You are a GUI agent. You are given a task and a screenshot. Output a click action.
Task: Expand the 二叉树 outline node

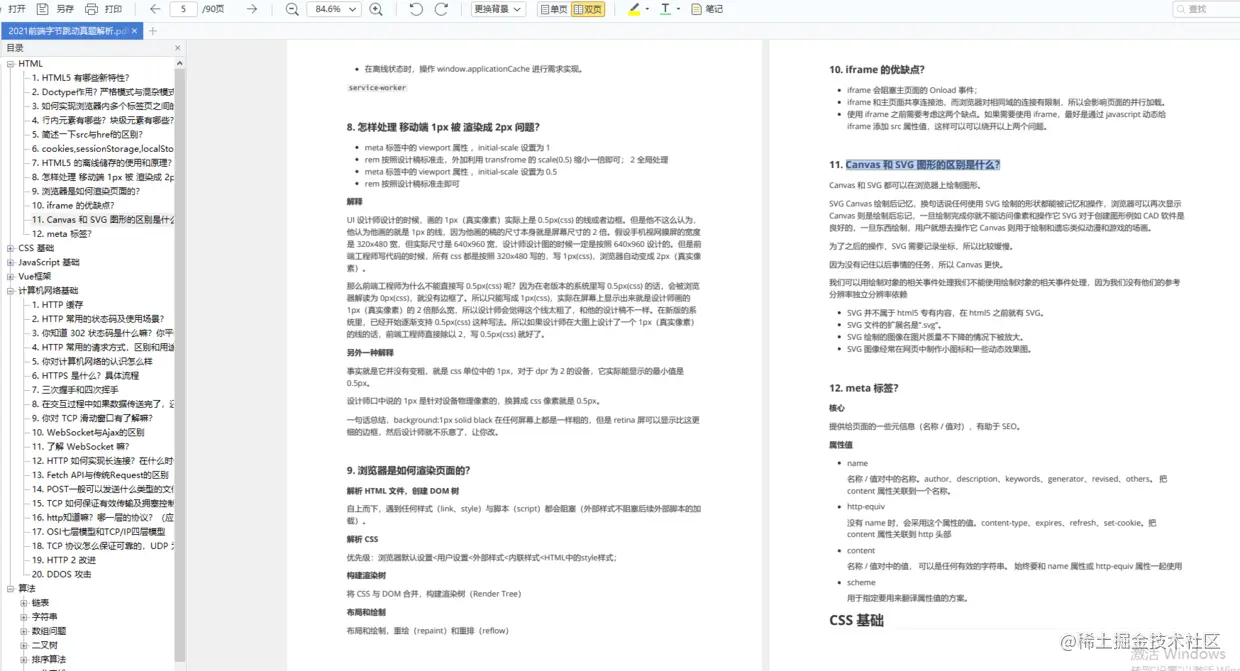click(24, 645)
